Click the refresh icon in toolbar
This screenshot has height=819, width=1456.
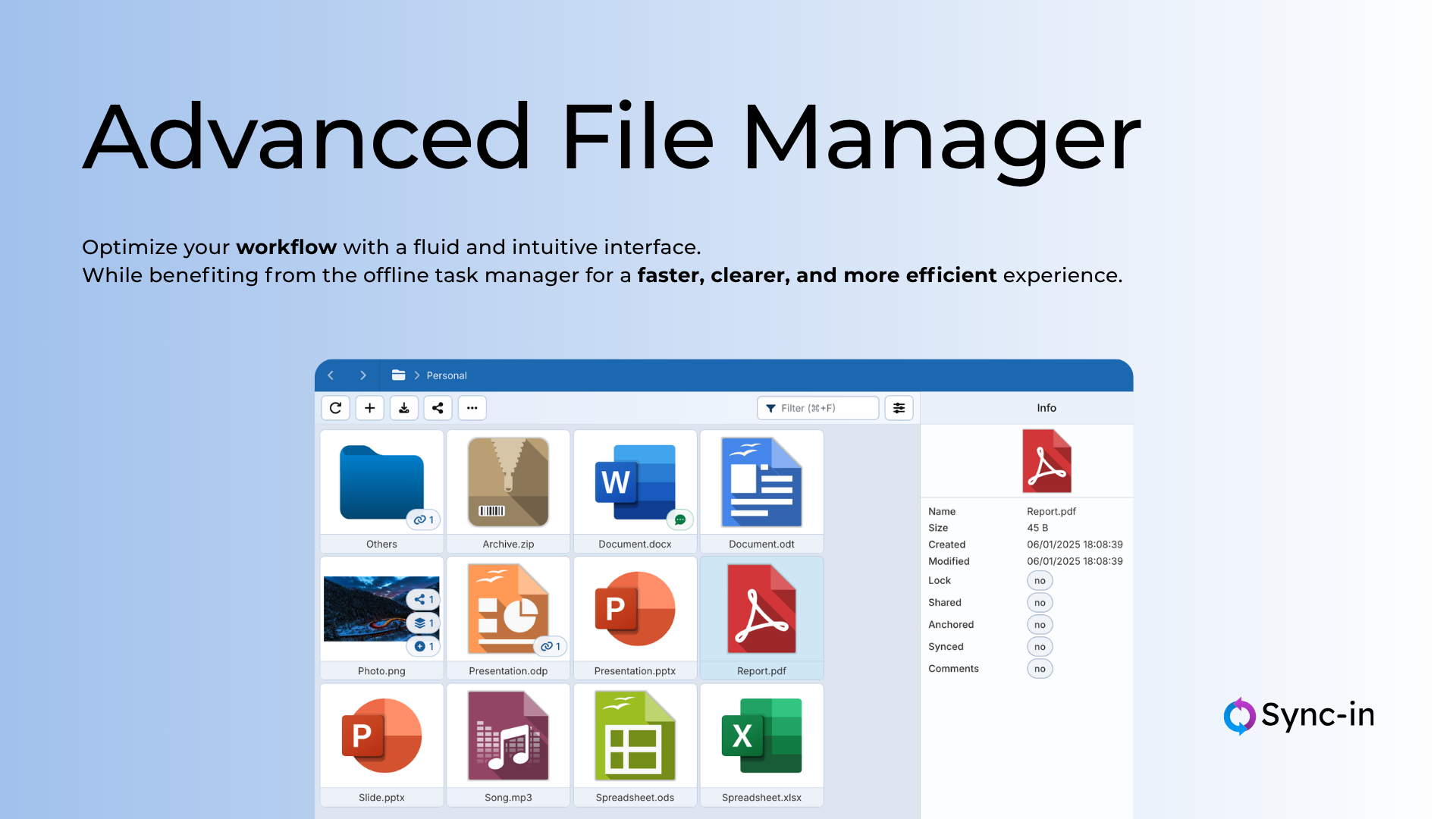[335, 408]
